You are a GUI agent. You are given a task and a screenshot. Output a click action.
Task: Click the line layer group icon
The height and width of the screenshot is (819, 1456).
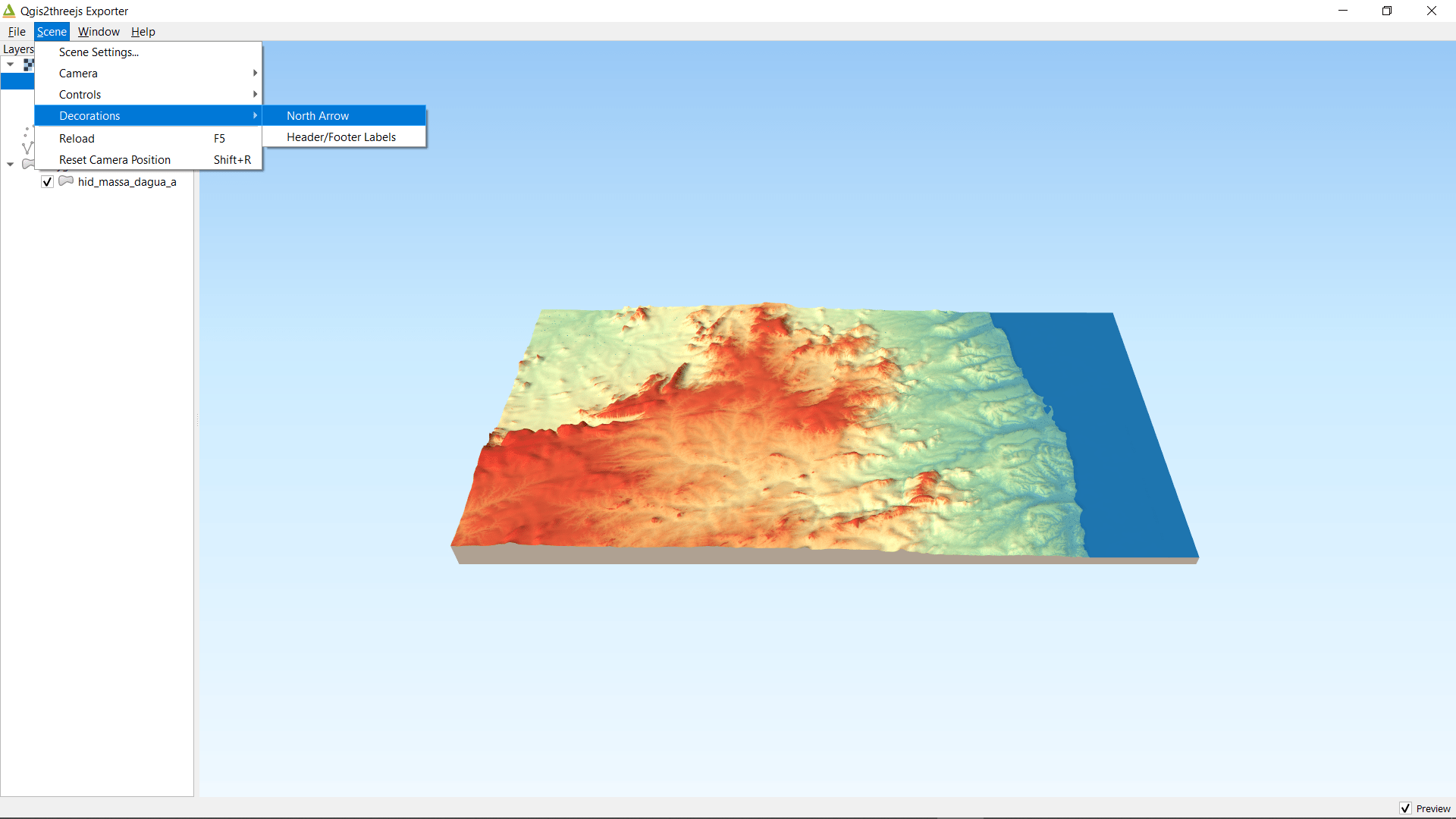(x=27, y=146)
